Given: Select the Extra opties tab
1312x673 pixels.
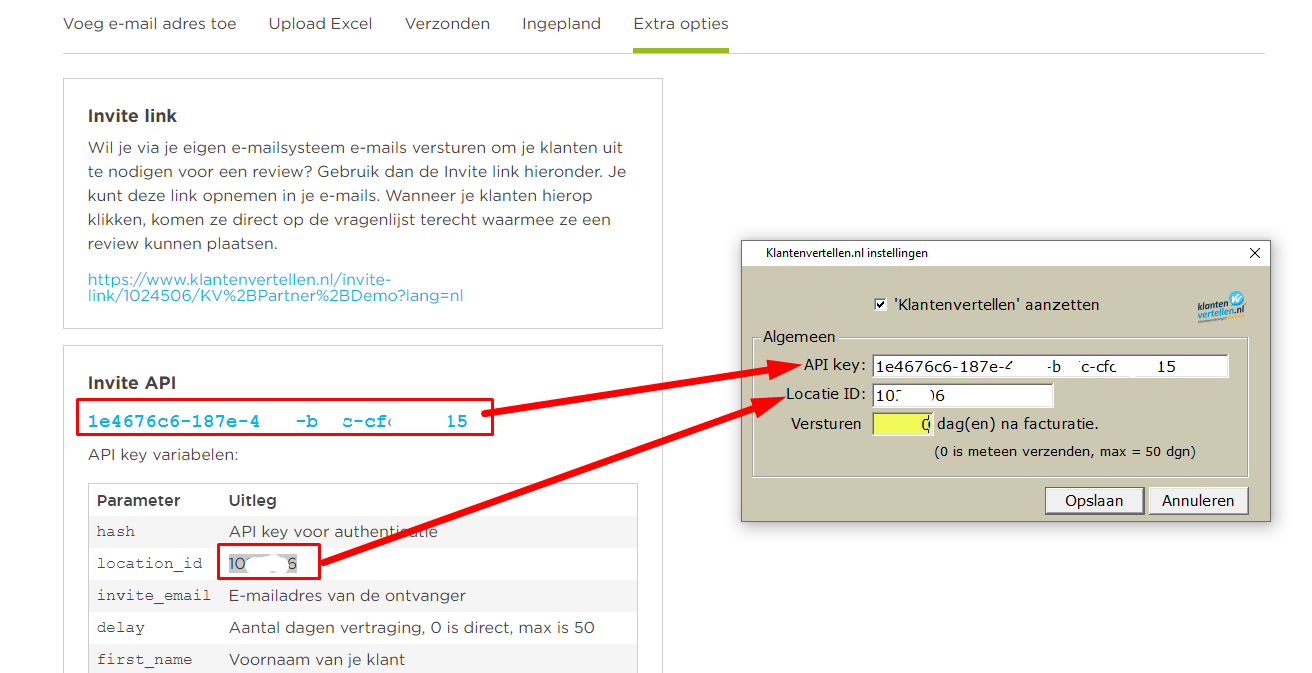Looking at the screenshot, I should pos(681,24).
